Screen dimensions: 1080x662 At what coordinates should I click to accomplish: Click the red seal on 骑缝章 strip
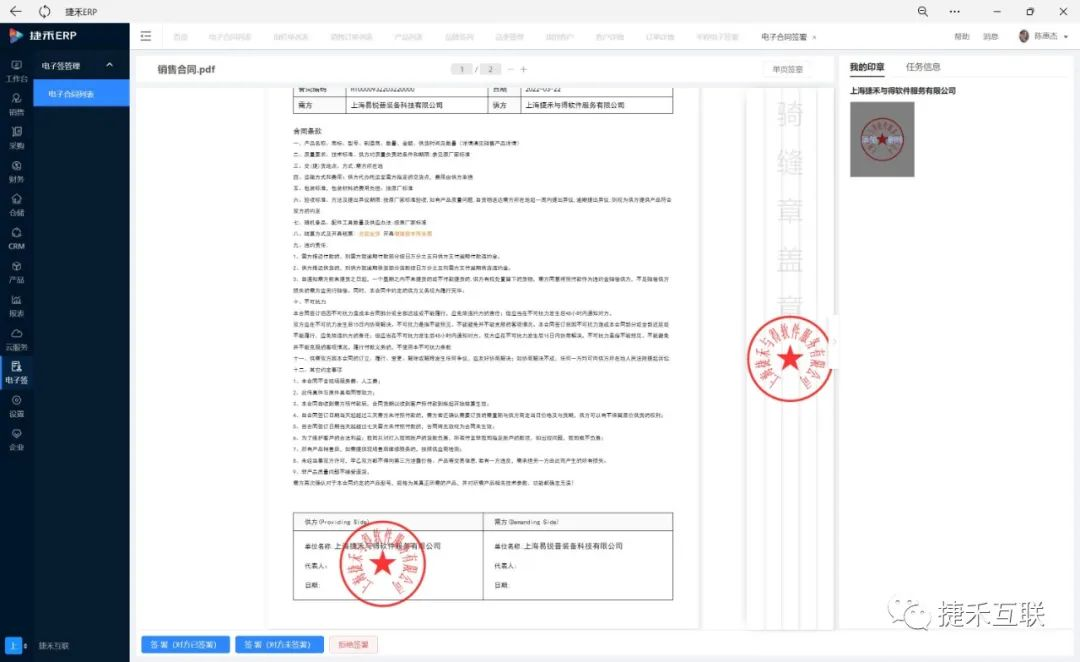coord(789,358)
